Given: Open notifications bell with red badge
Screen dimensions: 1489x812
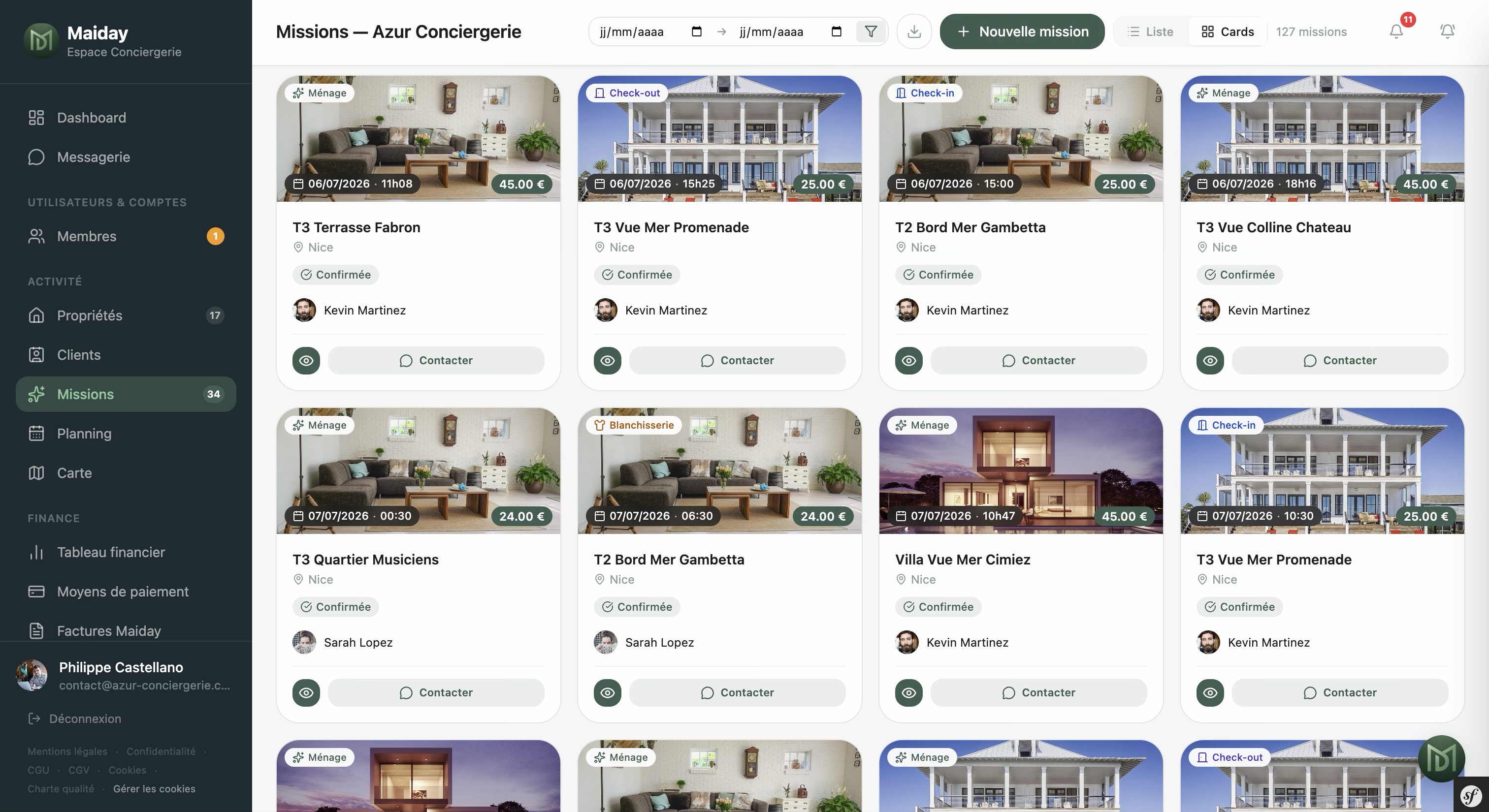Looking at the screenshot, I should tap(1396, 31).
